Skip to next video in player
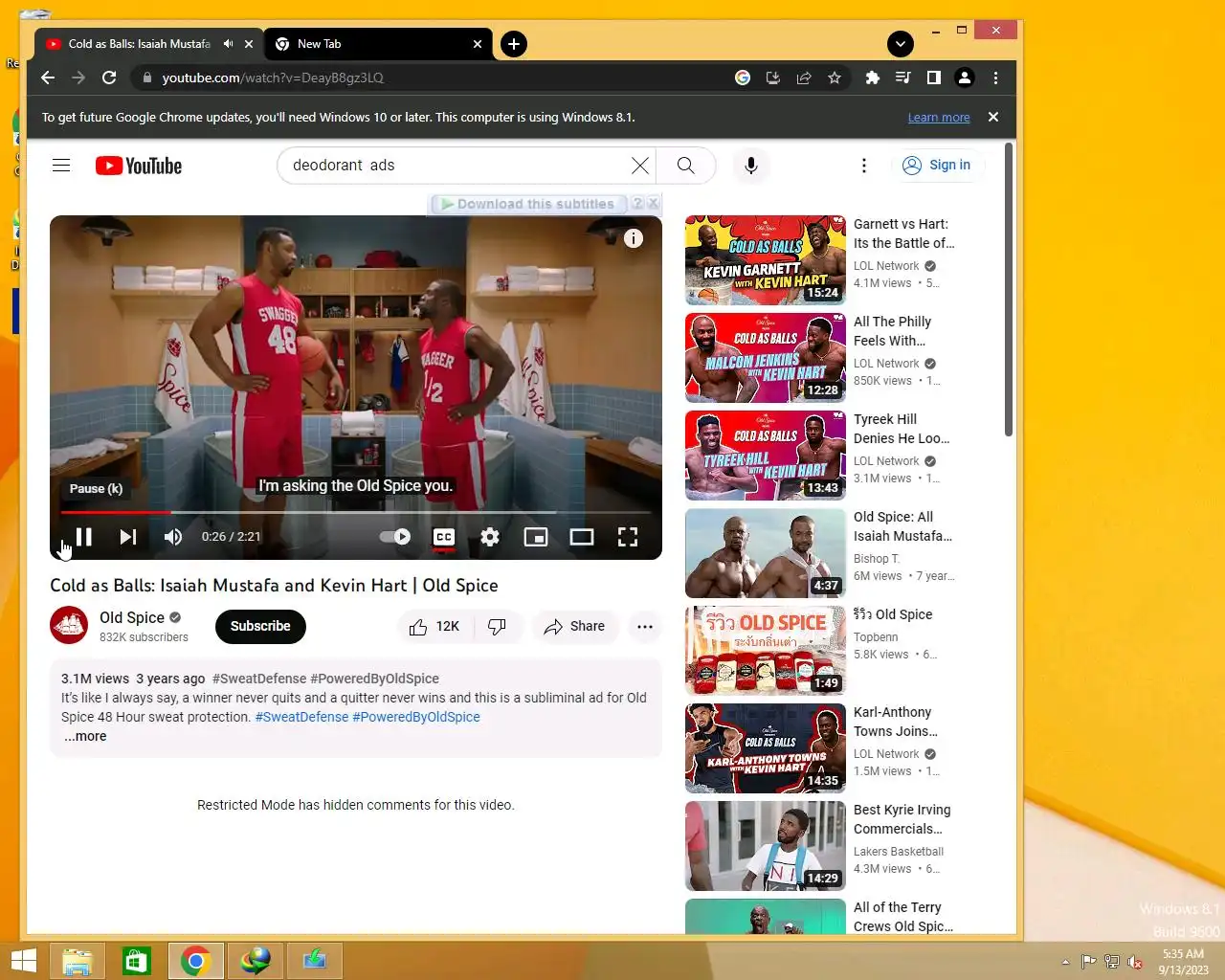 pyautogui.click(x=128, y=537)
